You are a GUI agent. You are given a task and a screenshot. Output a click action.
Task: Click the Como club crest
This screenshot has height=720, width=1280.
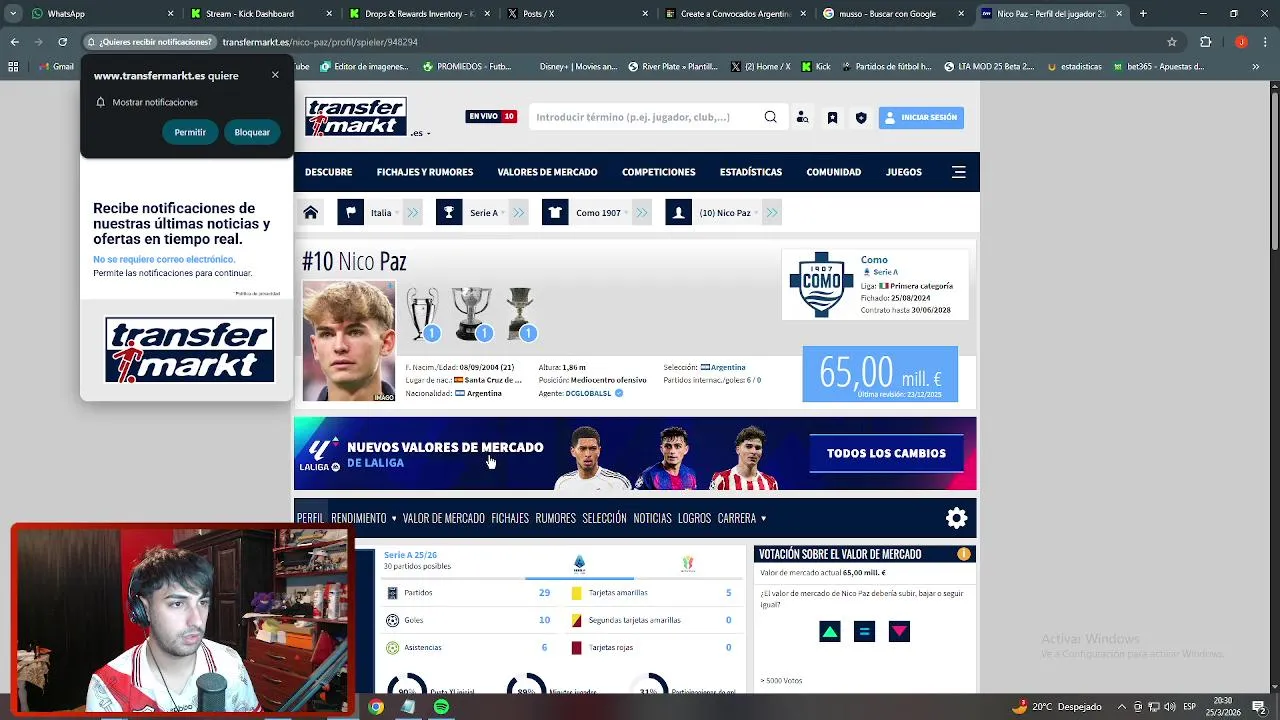pos(822,285)
